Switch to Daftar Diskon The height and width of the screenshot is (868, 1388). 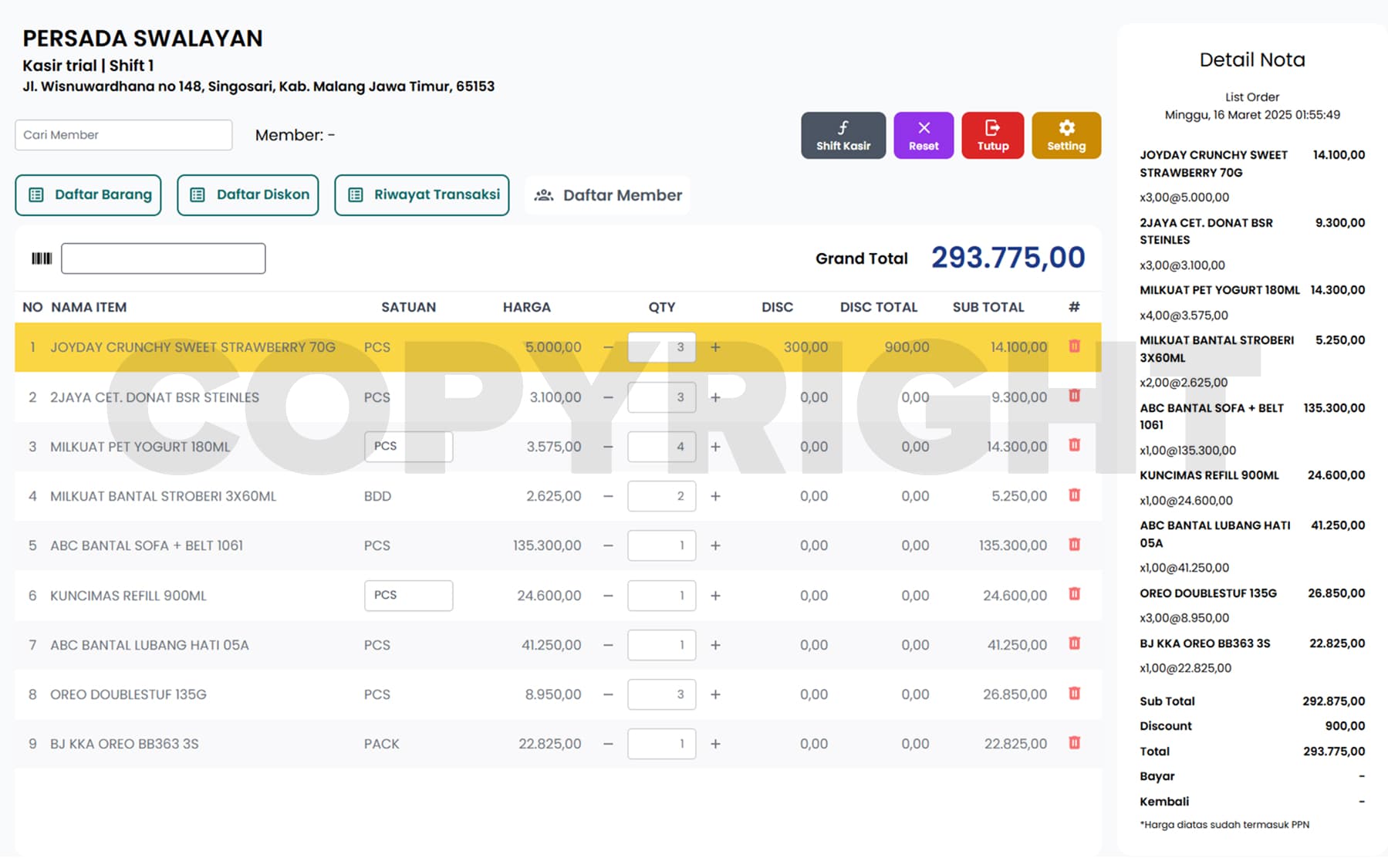pos(248,195)
